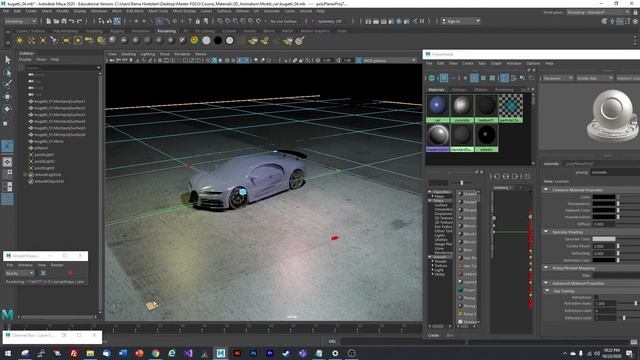Create an ambient light from Rendering shelf
Screen dimensions: 640x360
tap(19, 40)
